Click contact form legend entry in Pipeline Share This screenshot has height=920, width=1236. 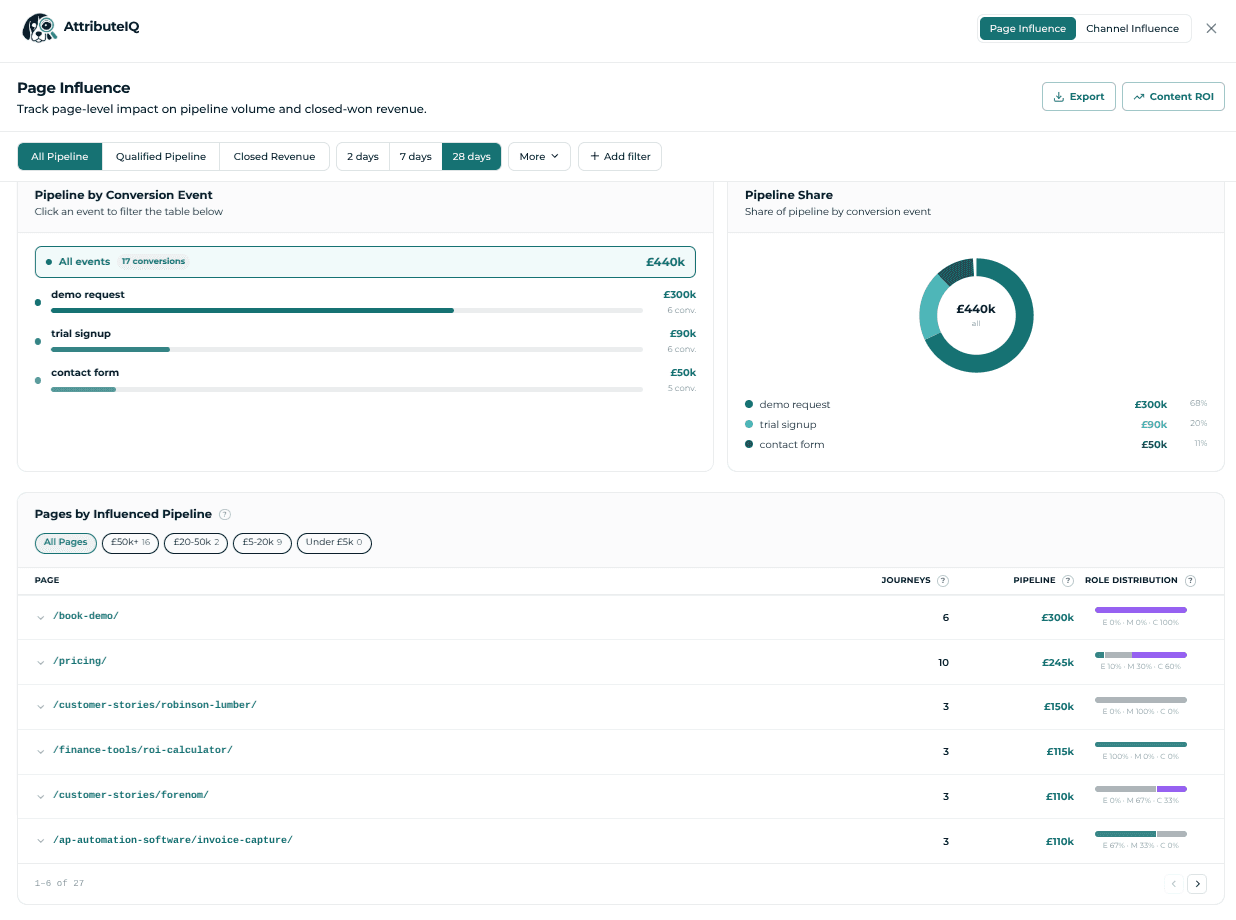[976, 444]
